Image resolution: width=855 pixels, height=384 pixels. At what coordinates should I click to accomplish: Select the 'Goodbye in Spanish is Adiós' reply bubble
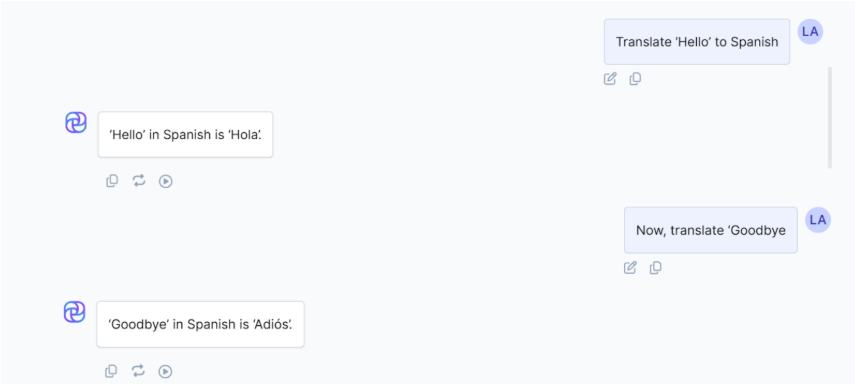[201, 324]
